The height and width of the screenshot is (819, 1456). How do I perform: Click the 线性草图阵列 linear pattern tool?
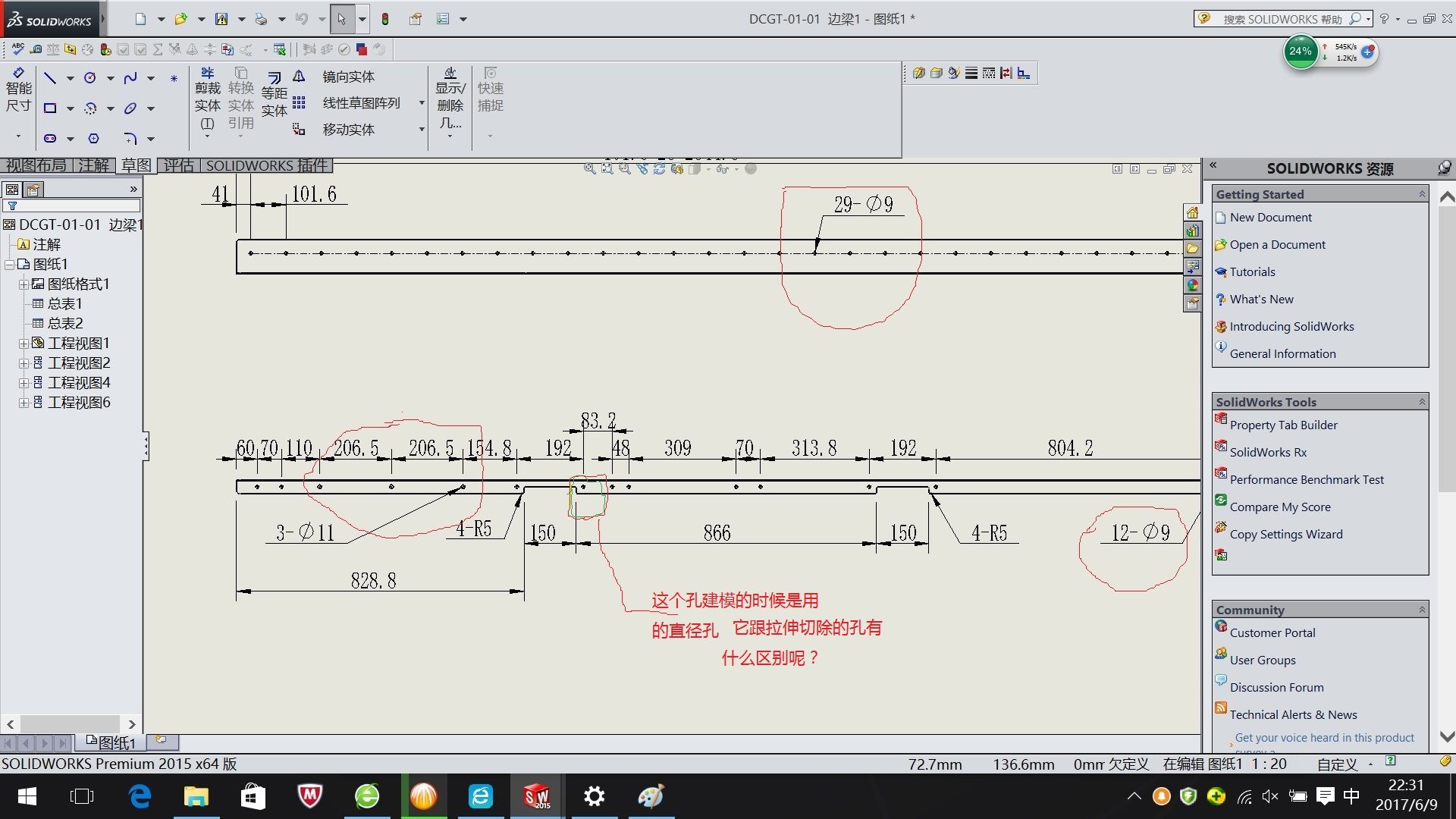pos(349,103)
